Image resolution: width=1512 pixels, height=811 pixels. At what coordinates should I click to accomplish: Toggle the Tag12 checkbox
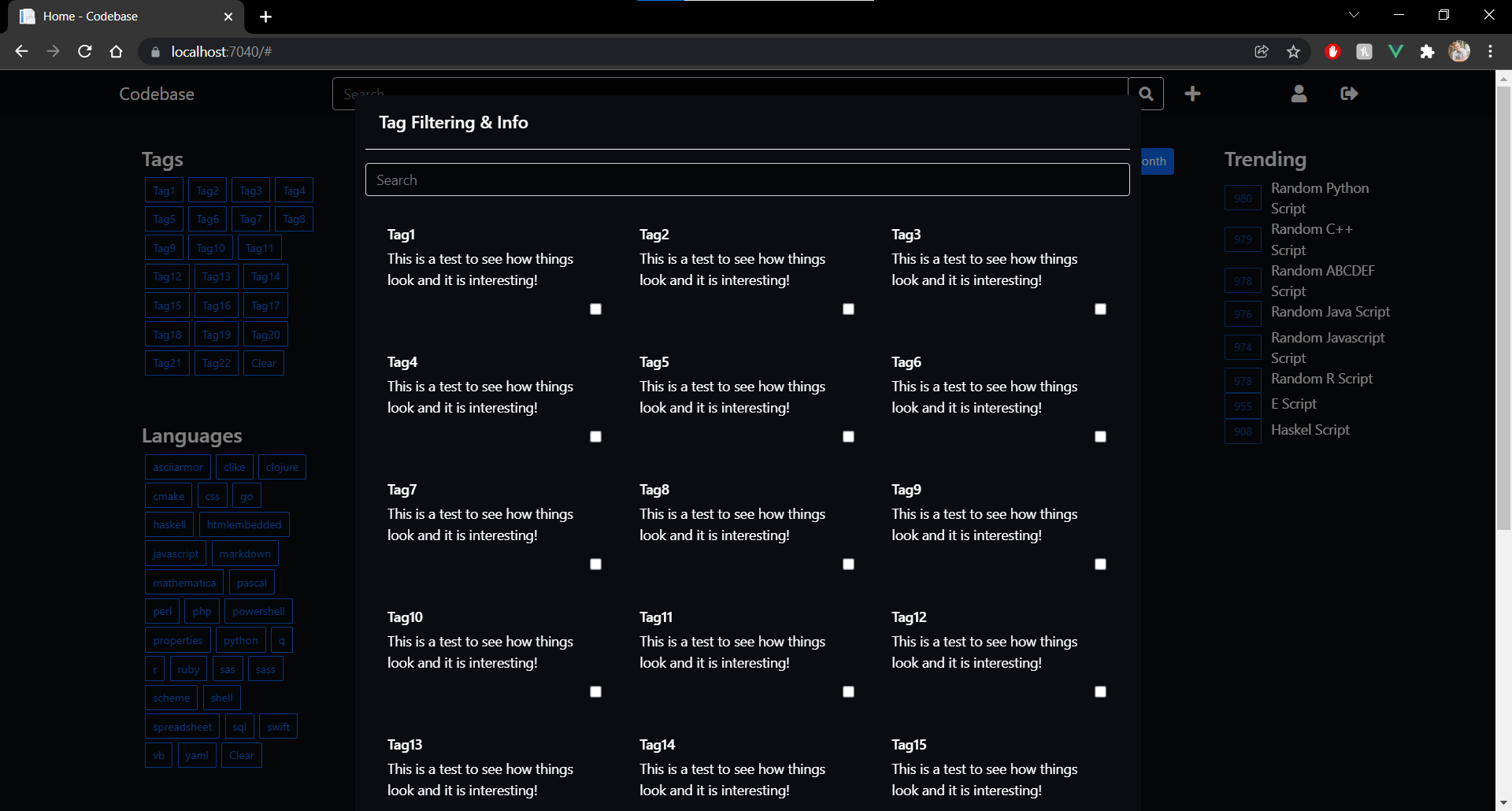pos(1100,692)
